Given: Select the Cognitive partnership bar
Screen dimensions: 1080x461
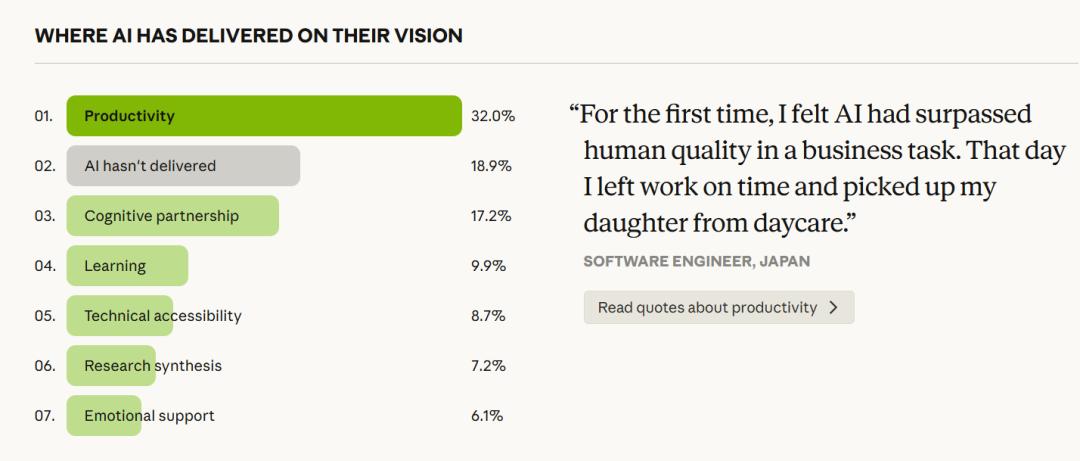Looking at the screenshot, I should (x=172, y=216).
